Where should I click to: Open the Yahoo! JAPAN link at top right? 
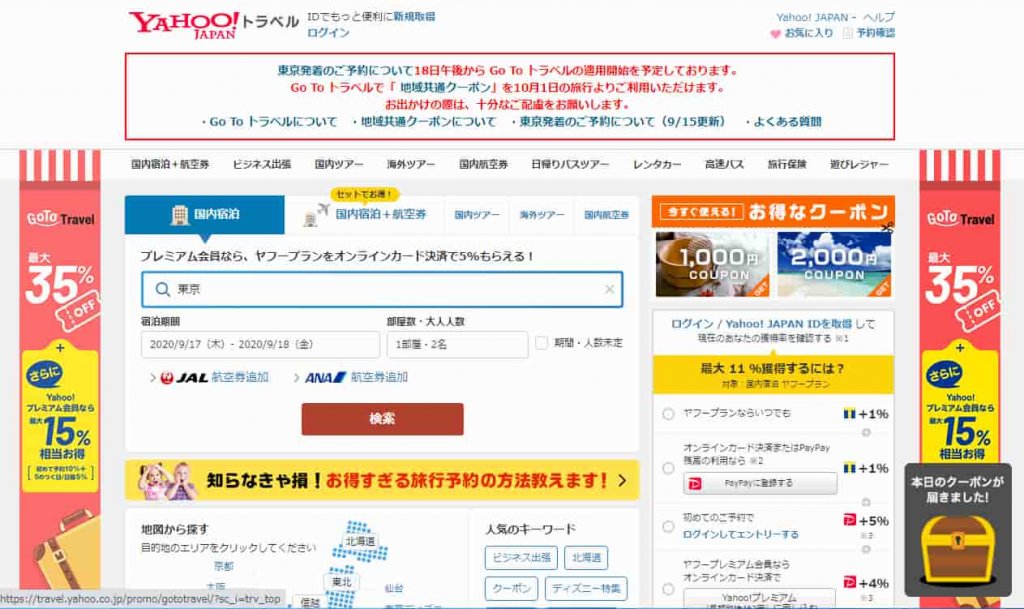[x=812, y=18]
